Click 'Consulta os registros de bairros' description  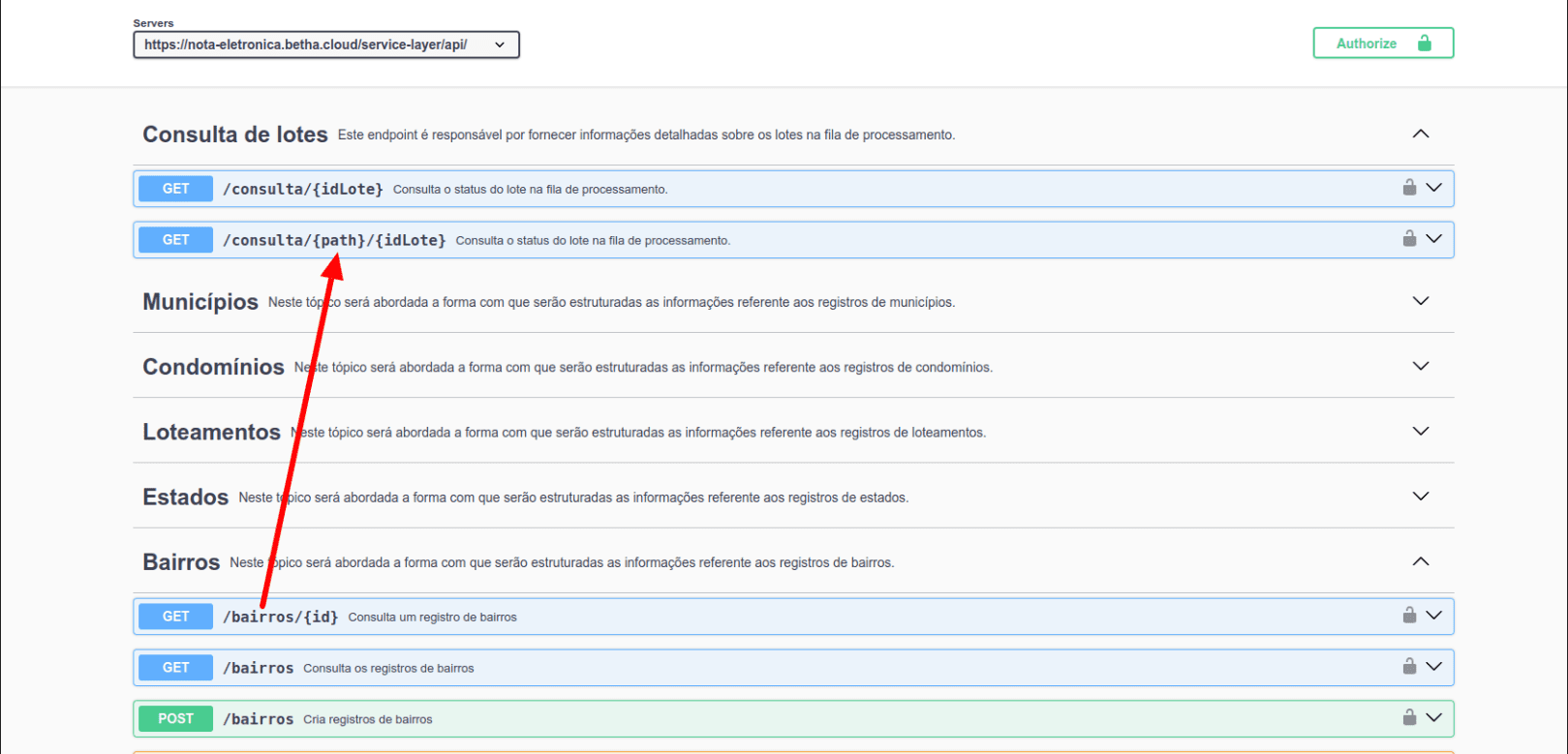click(388, 668)
